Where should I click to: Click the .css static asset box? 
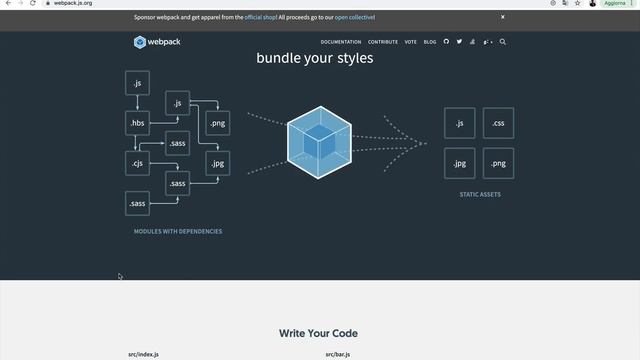point(498,123)
